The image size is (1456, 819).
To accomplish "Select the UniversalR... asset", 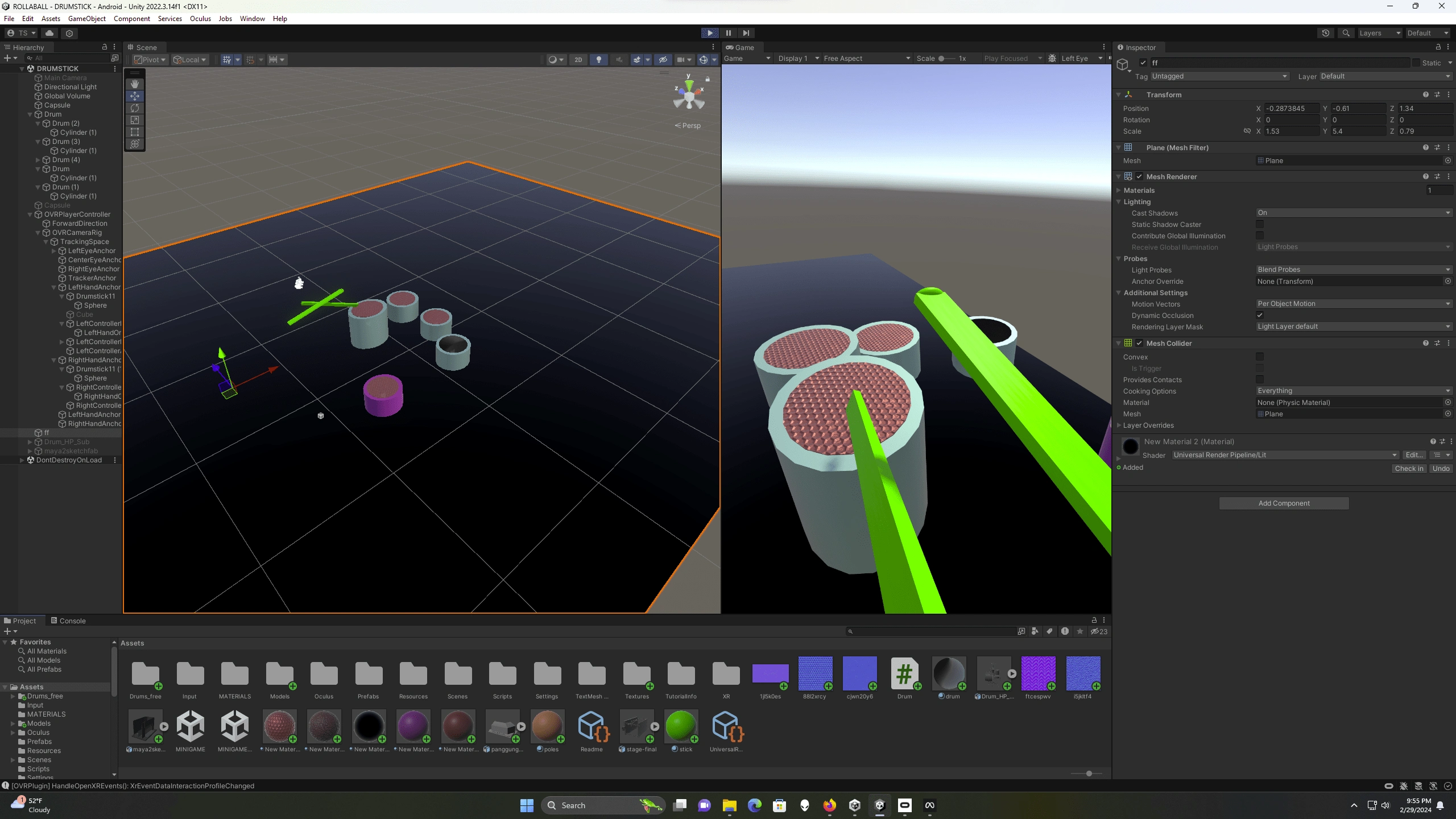I will [725, 726].
